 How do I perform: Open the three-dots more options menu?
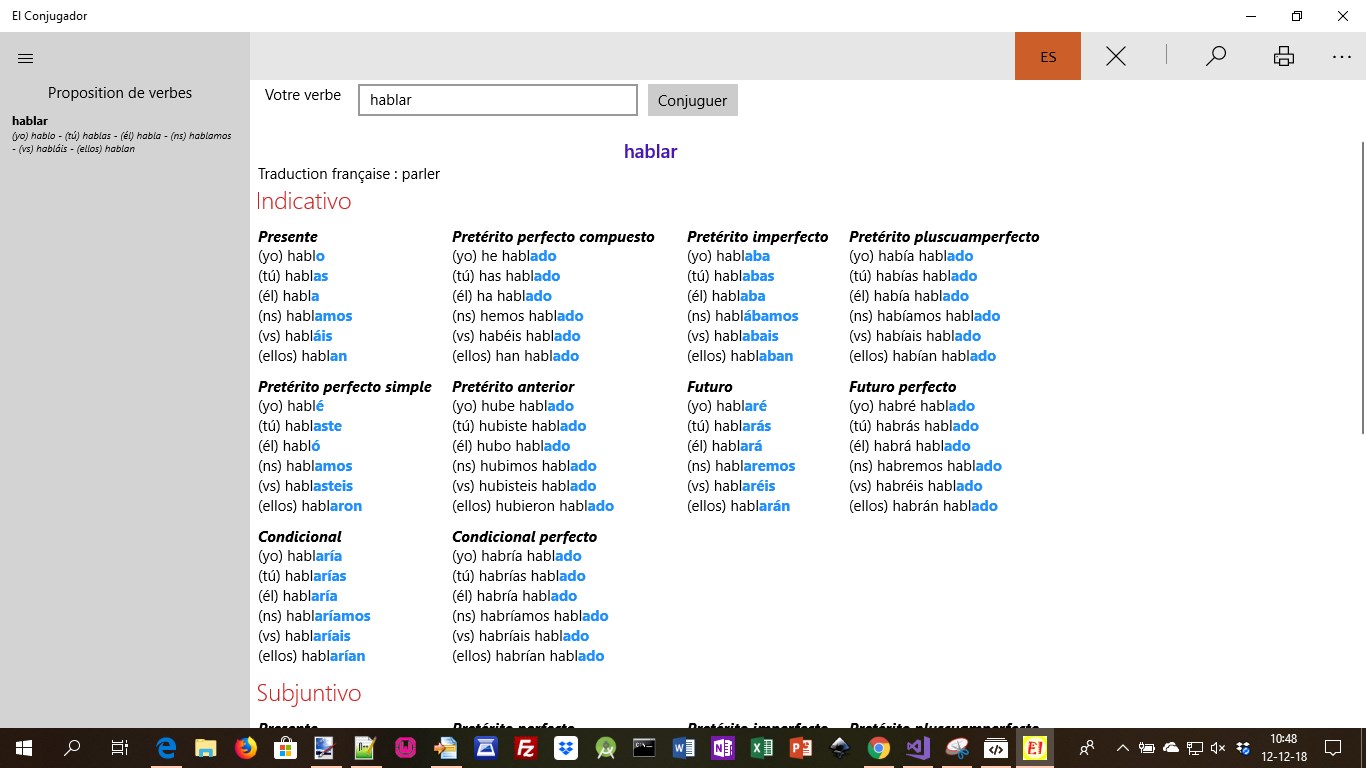coord(1342,57)
